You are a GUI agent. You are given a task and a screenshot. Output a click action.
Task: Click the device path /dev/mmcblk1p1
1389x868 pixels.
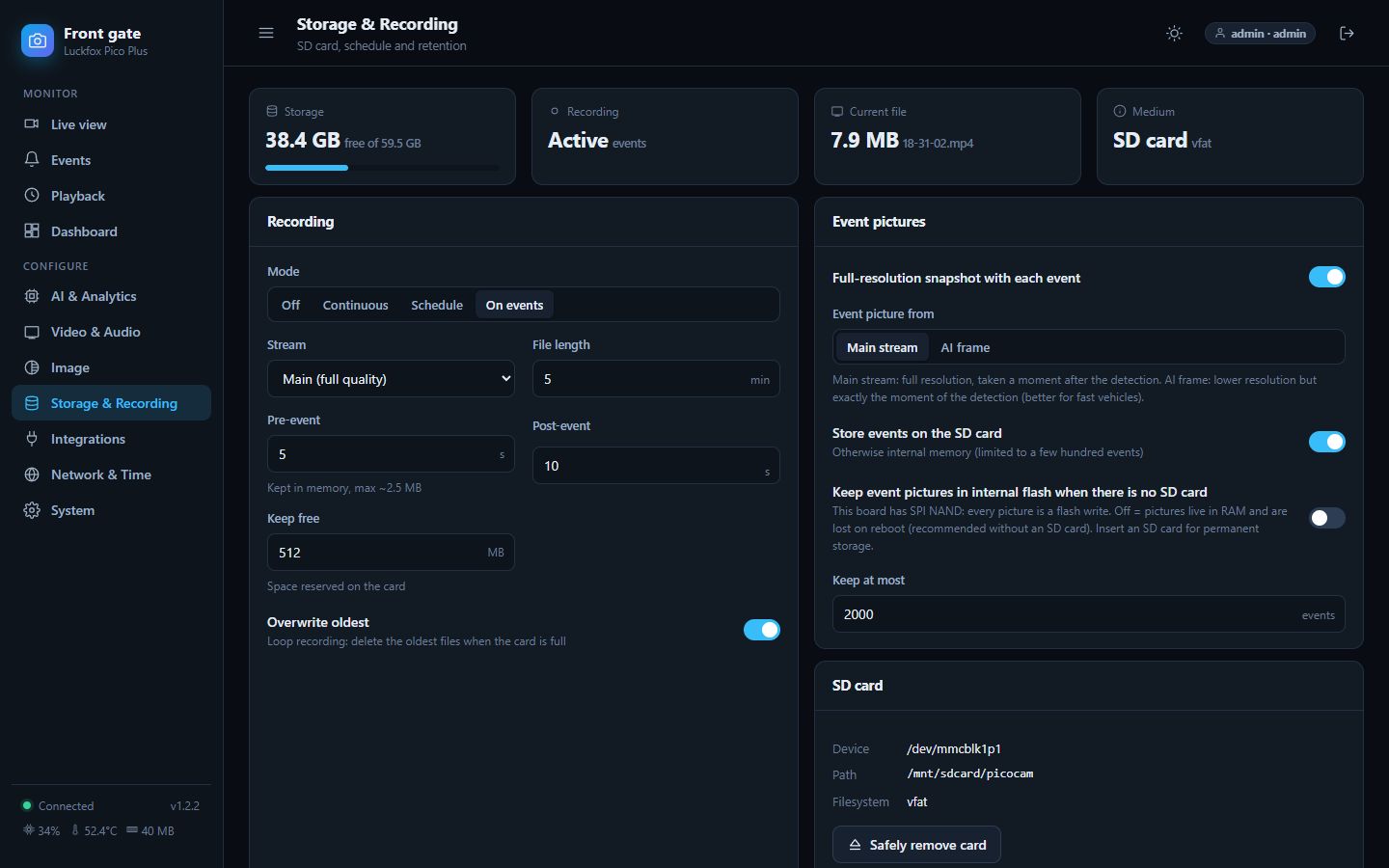(954, 748)
